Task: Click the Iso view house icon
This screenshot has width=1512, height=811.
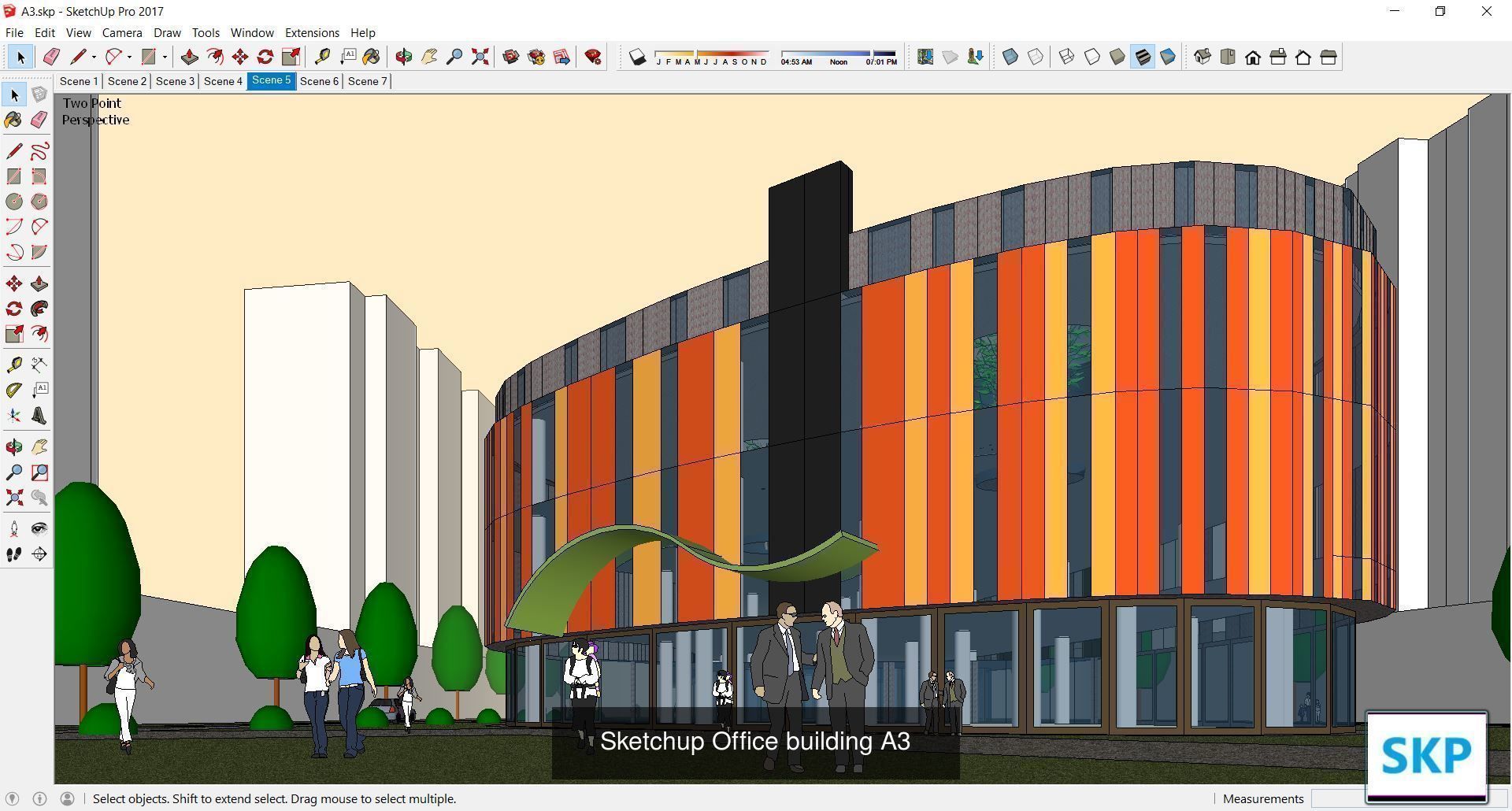Action: point(1203,57)
